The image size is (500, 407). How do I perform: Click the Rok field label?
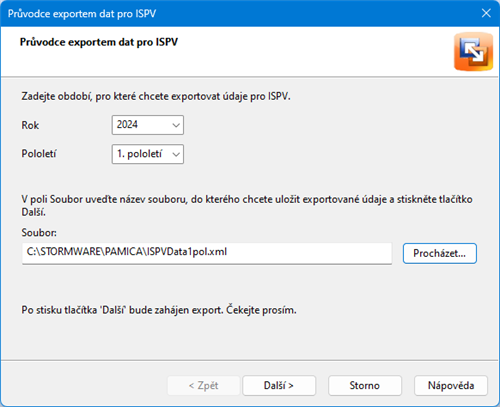click(x=30, y=125)
